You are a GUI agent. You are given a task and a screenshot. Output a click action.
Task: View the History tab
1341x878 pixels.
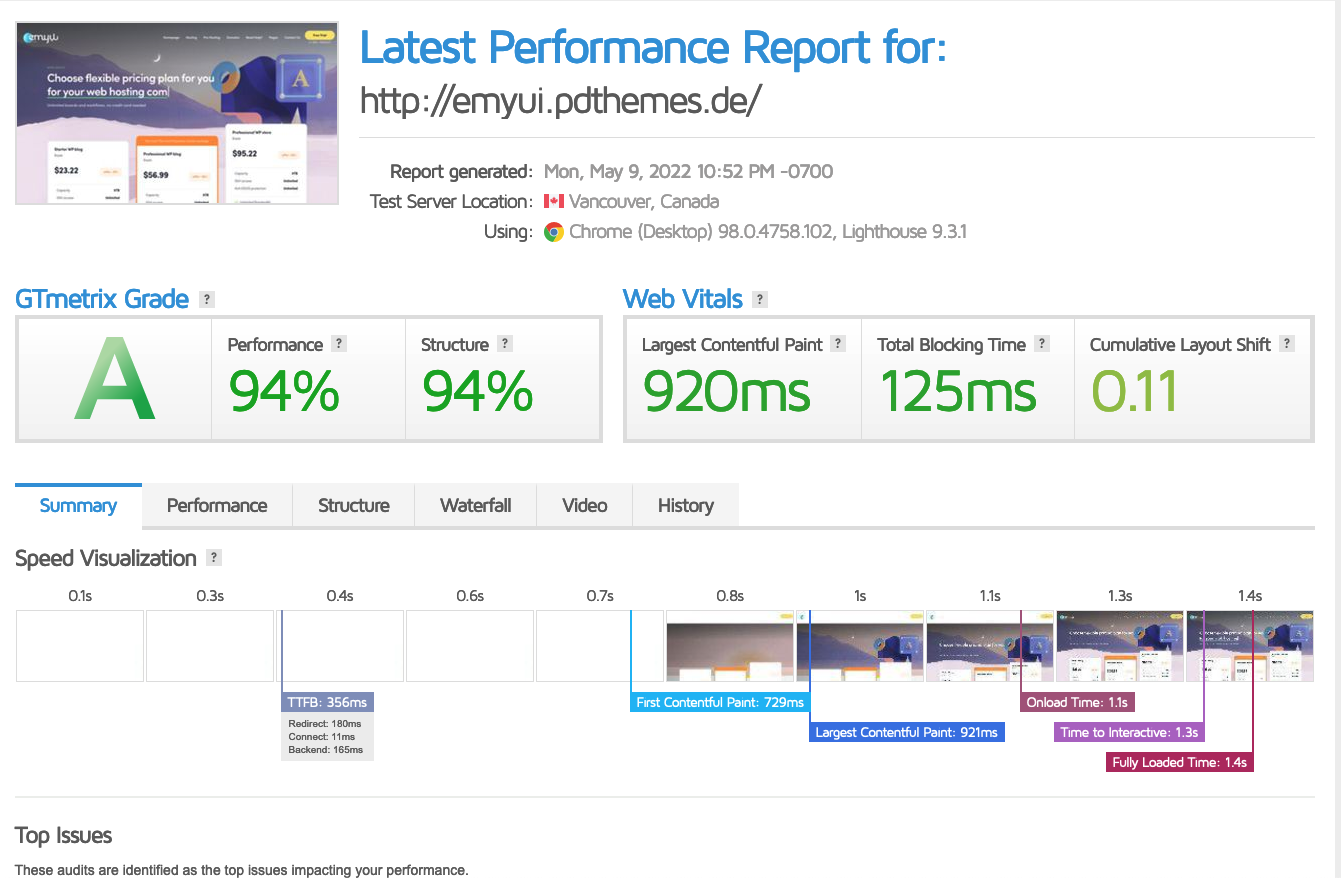pos(686,505)
